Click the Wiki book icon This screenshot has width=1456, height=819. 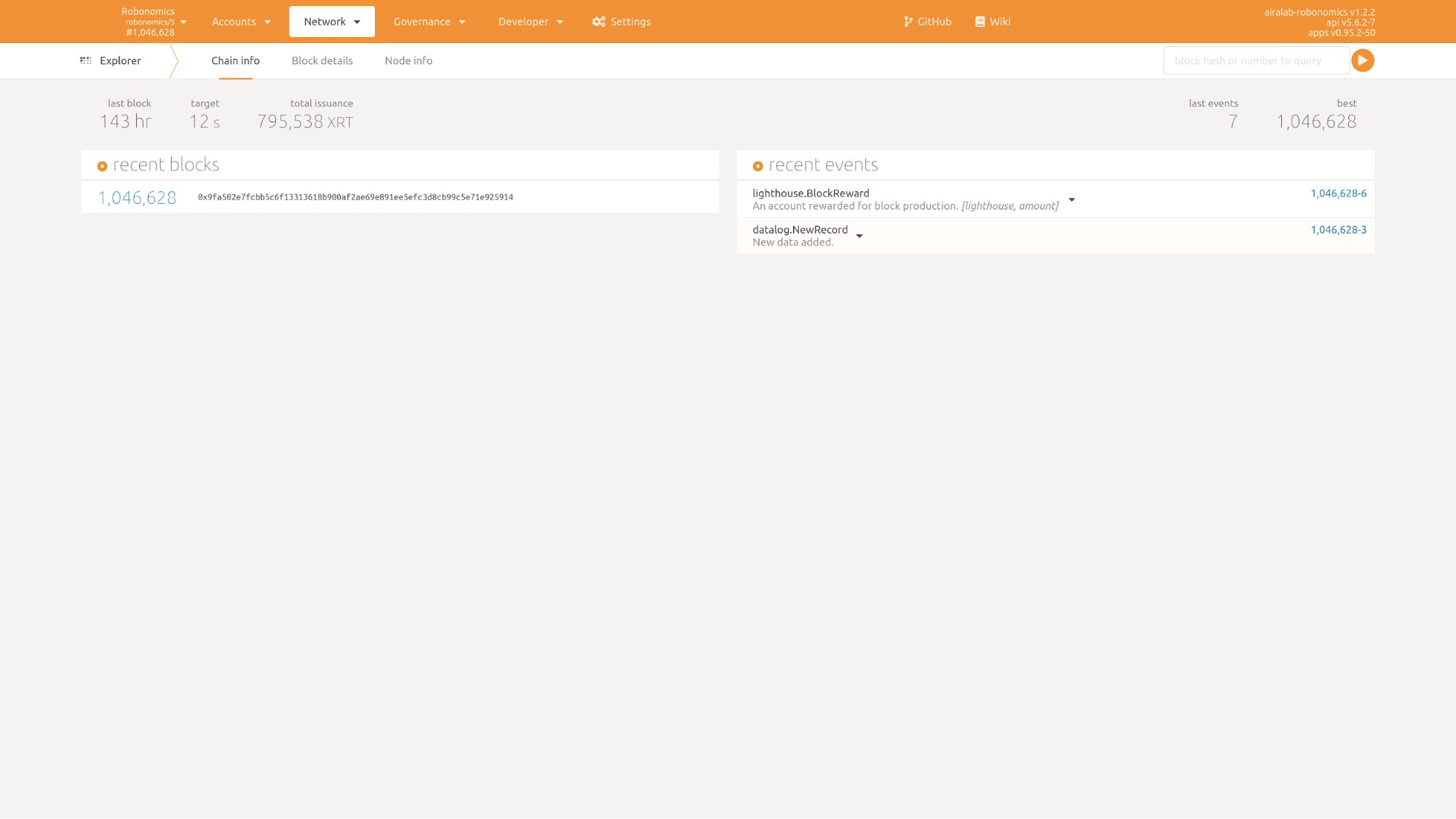coord(980,22)
